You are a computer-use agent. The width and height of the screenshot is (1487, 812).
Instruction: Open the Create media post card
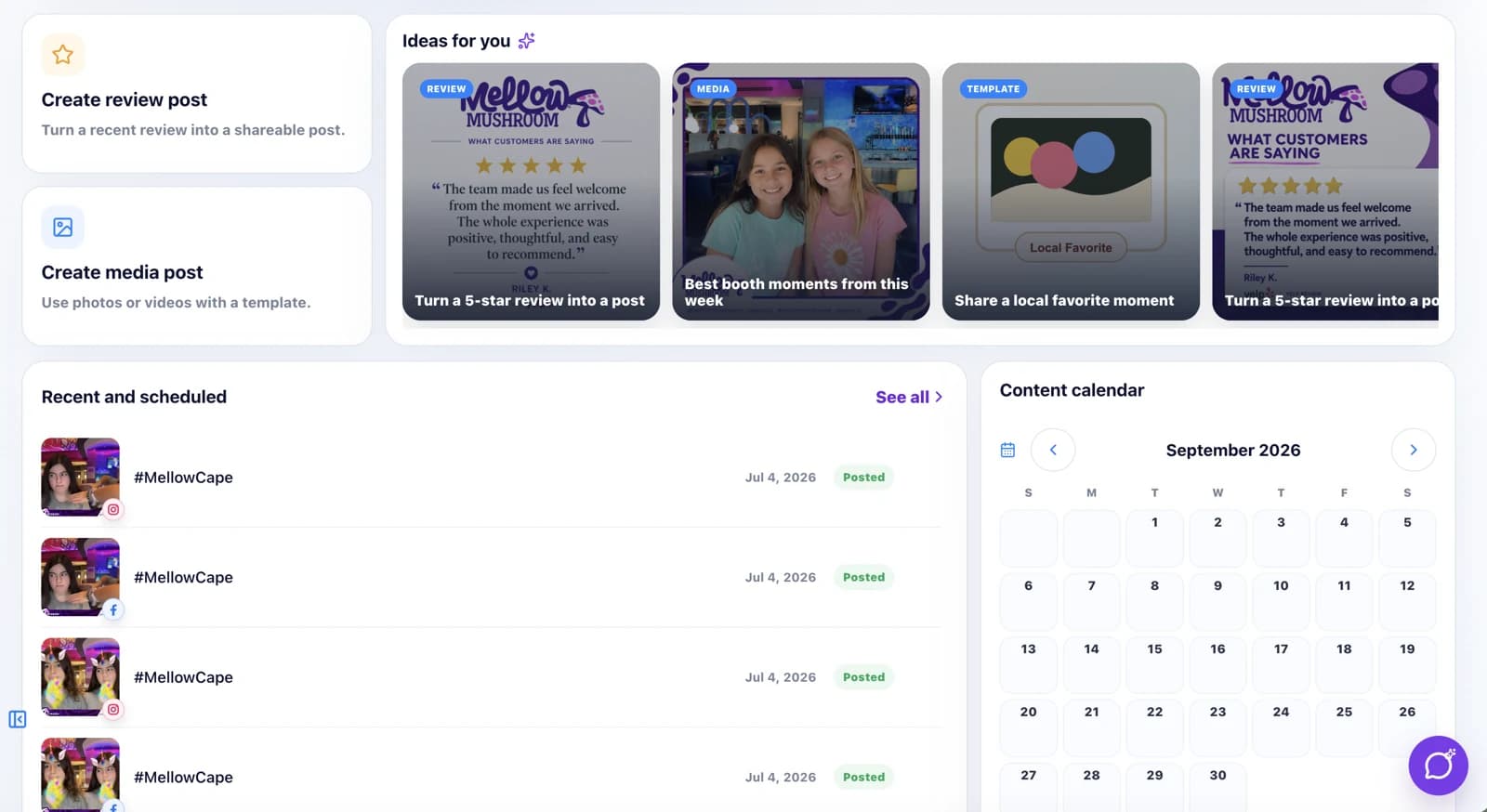coord(197,266)
